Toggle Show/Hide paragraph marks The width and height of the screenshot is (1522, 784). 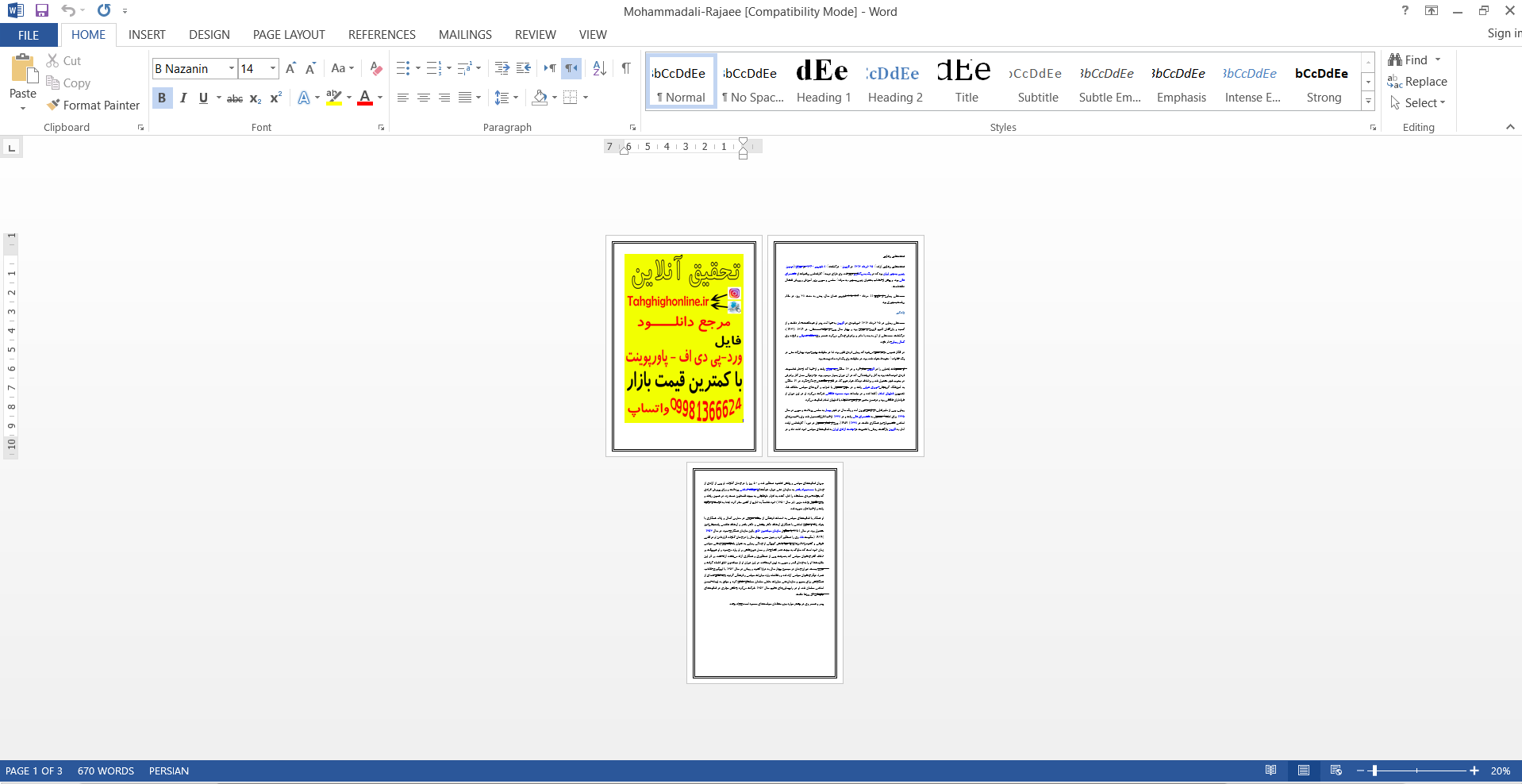[626, 68]
